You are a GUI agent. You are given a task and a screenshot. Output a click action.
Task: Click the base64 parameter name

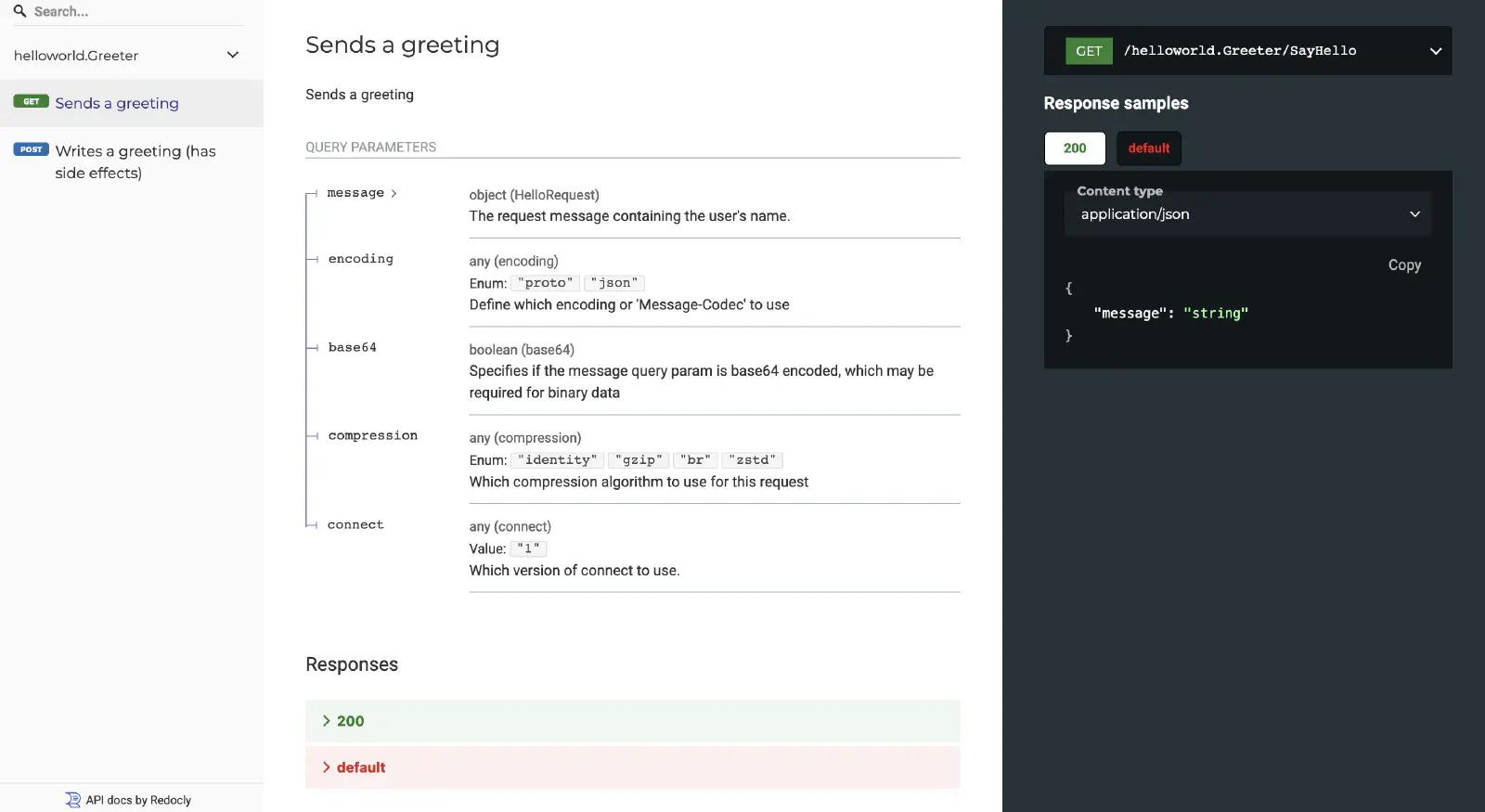353,347
